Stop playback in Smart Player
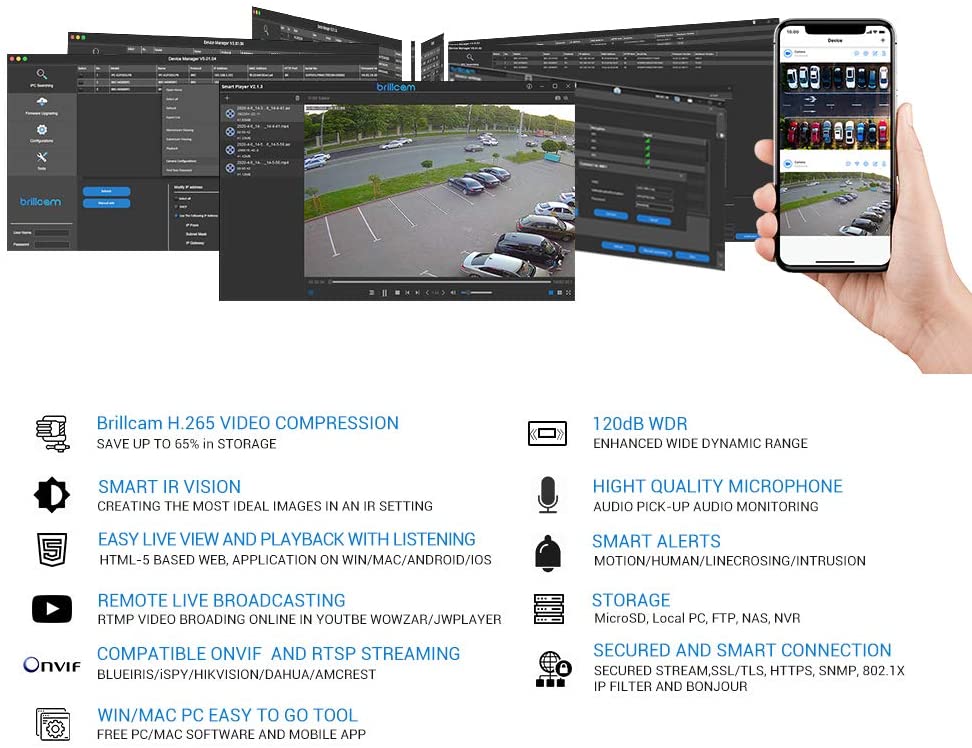972x748 pixels. (397, 293)
